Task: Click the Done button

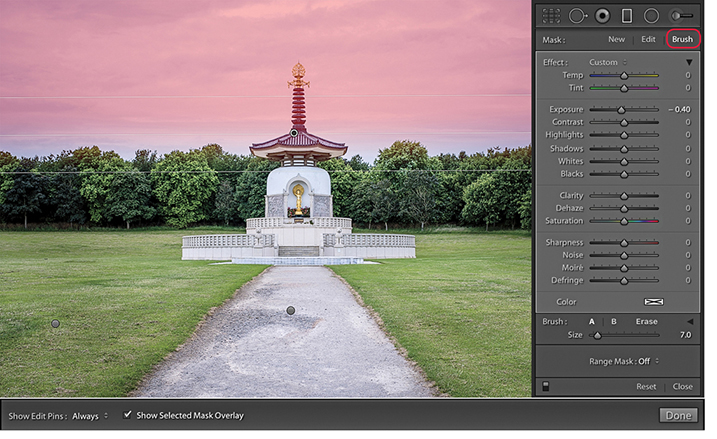Action: tap(678, 415)
